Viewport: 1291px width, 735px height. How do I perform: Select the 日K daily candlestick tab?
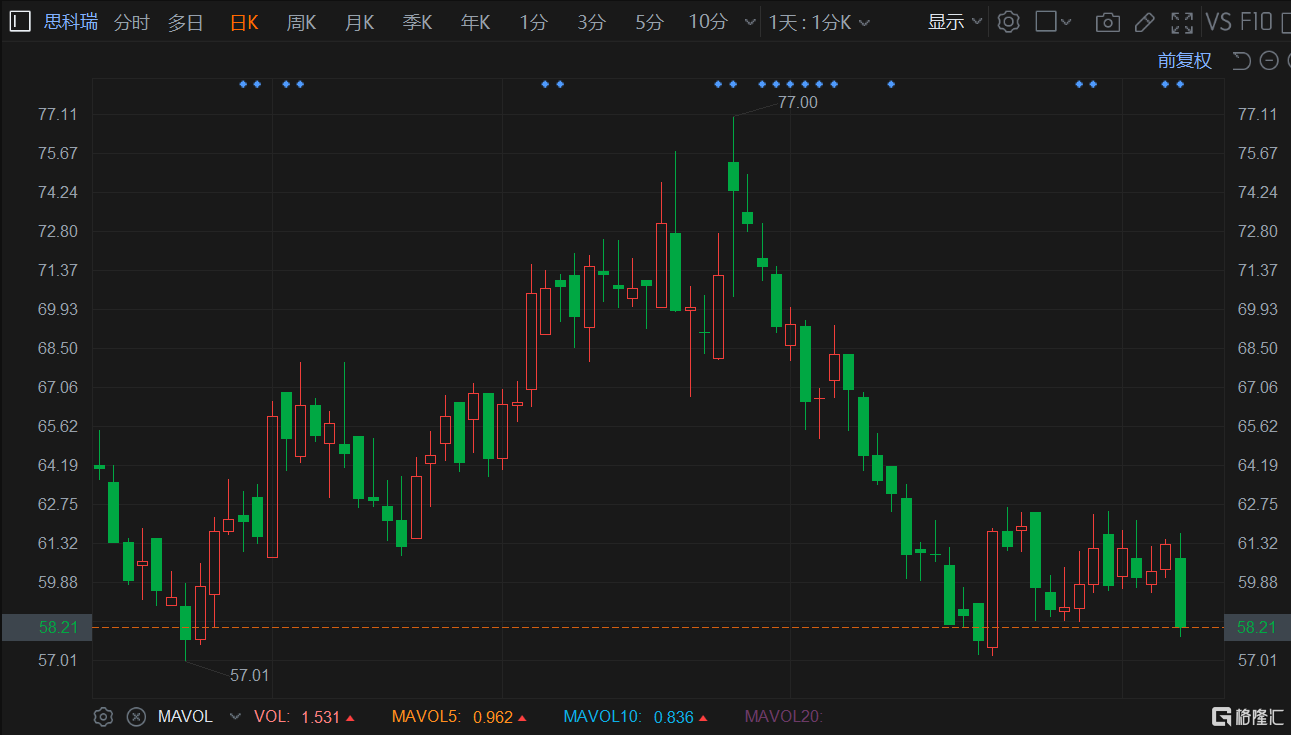(x=244, y=22)
